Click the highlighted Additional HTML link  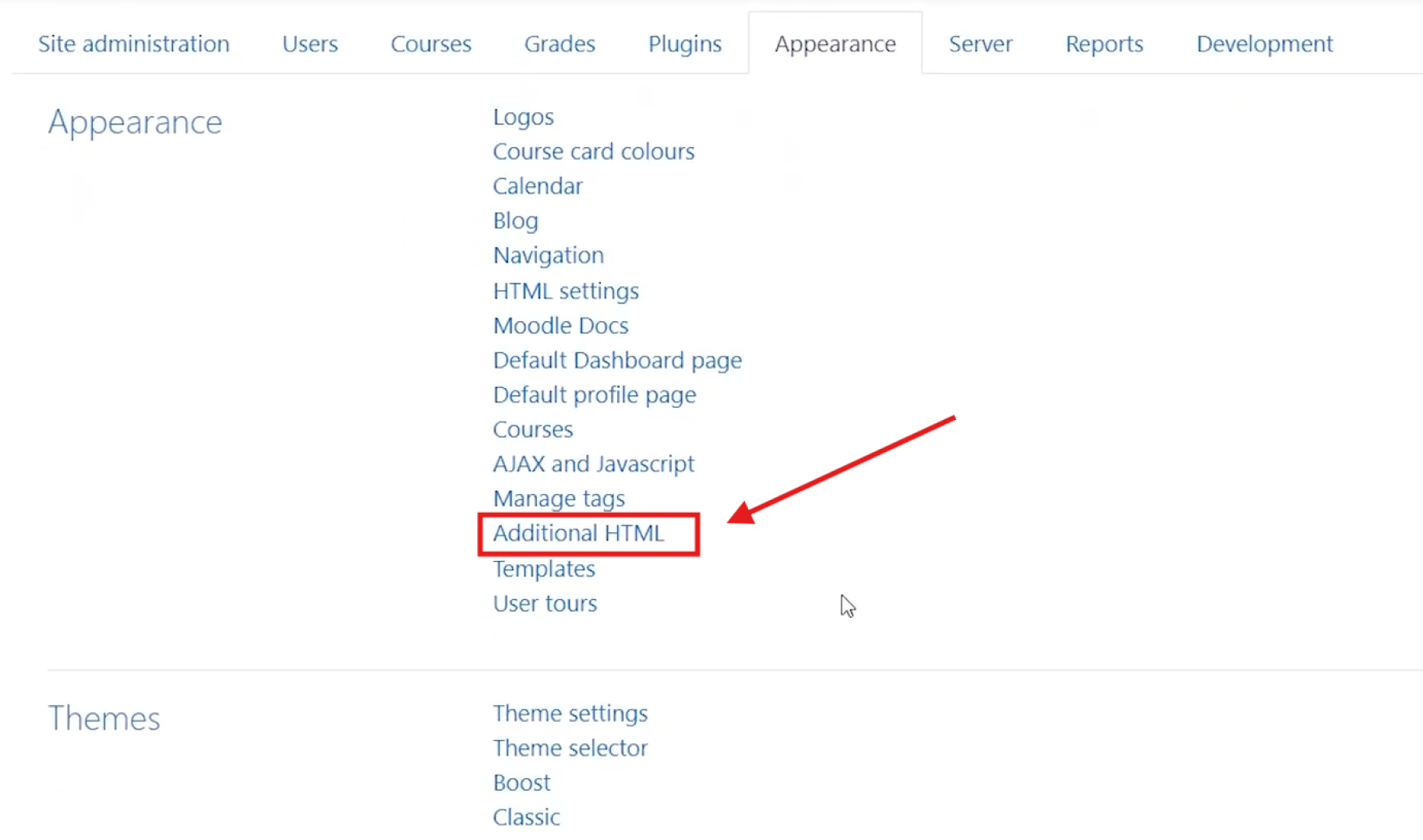click(x=578, y=534)
